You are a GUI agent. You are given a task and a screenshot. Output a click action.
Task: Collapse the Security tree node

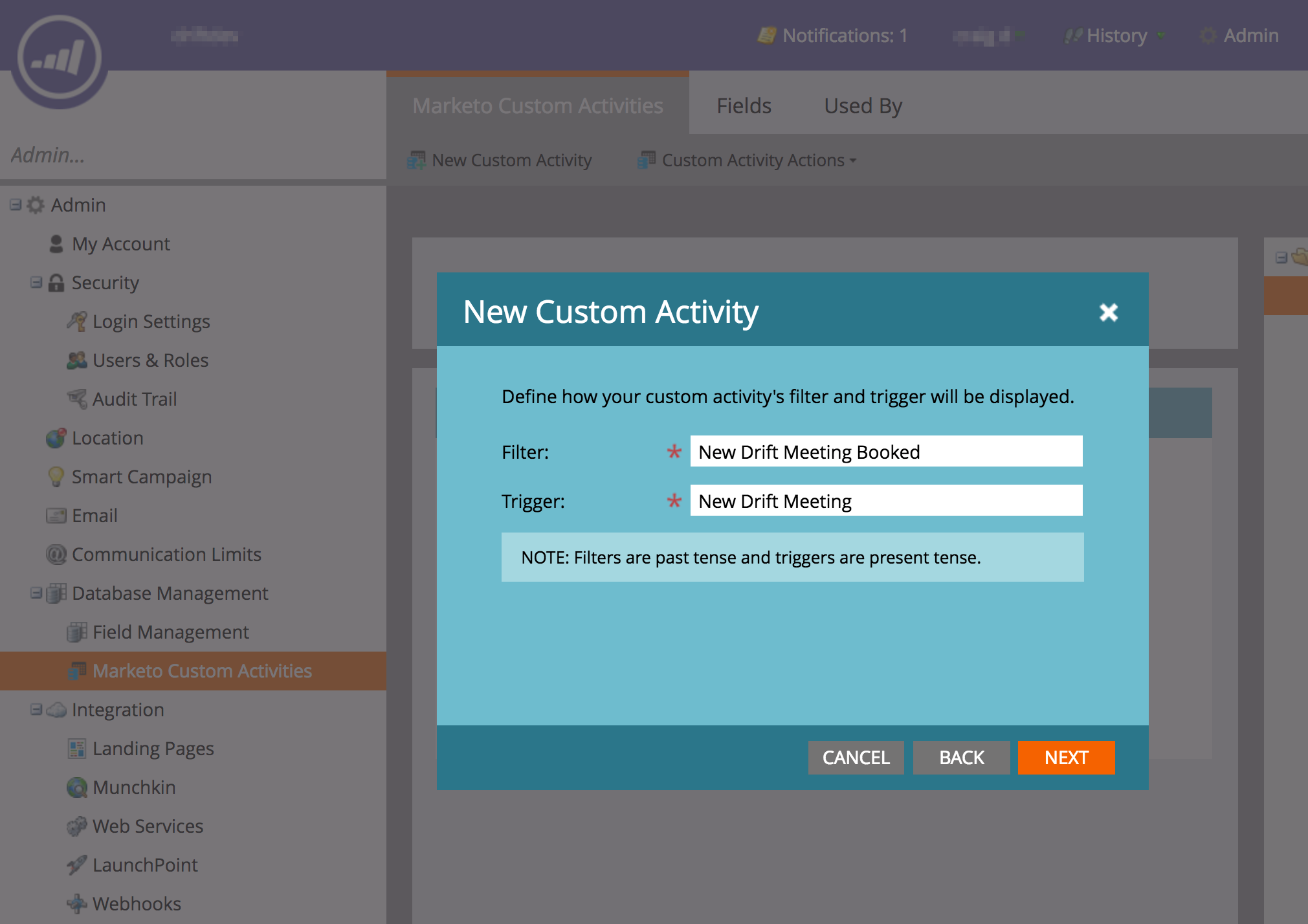click(36, 283)
